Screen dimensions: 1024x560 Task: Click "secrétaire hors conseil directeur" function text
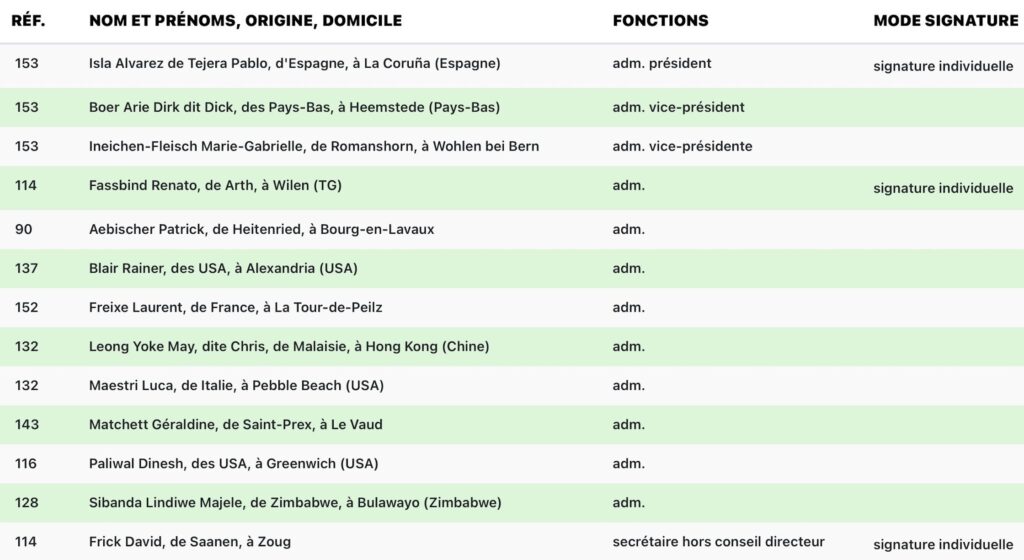[x=718, y=541]
